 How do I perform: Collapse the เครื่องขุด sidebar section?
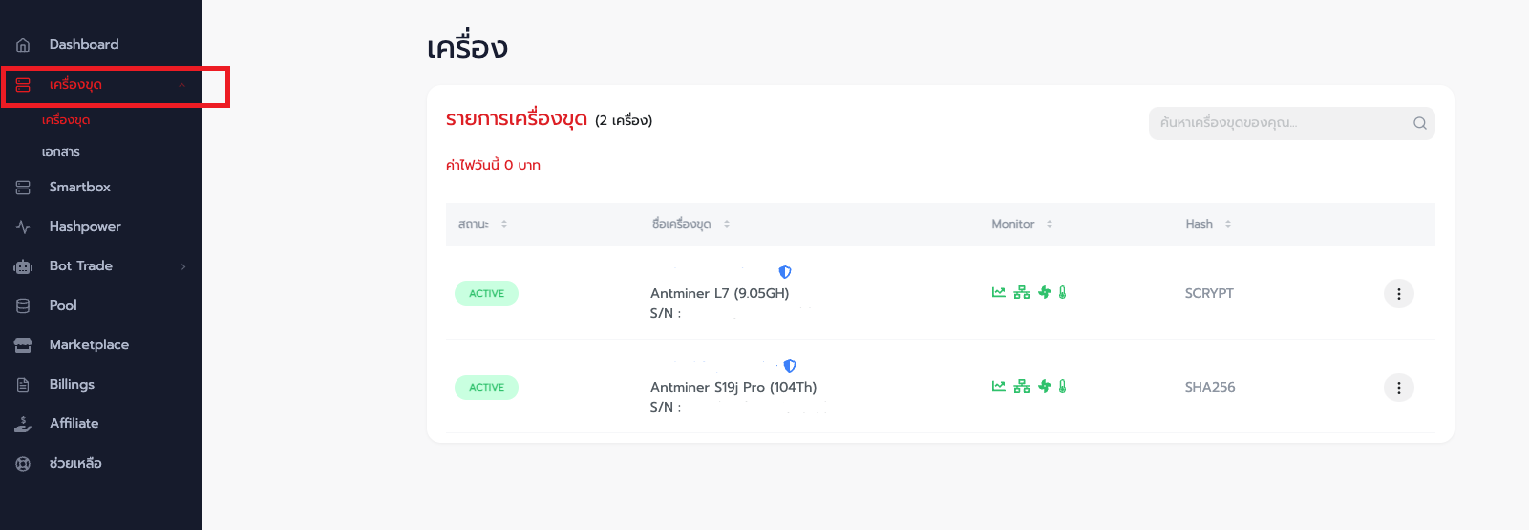[x=182, y=86]
